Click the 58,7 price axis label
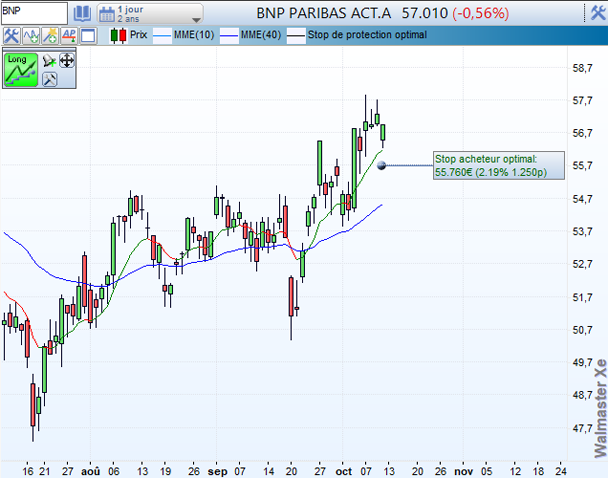 coord(582,68)
